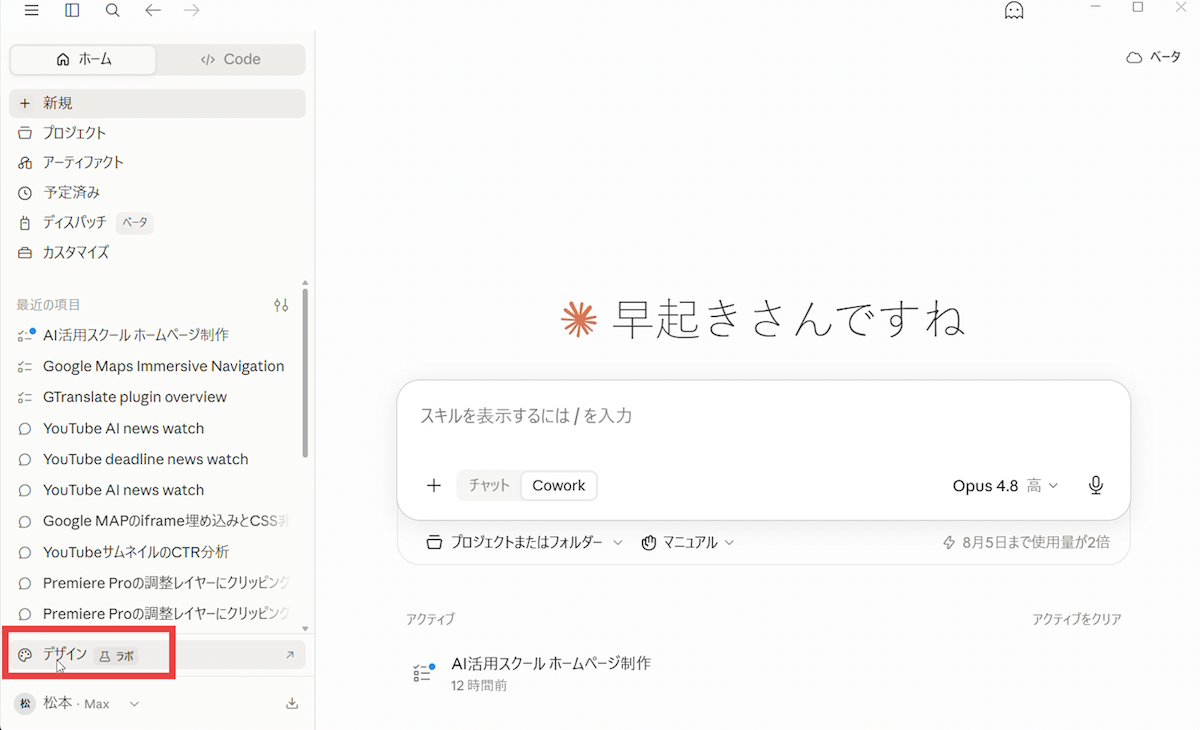
Task: Open the マニュアル mode dropdown
Action: click(x=687, y=542)
